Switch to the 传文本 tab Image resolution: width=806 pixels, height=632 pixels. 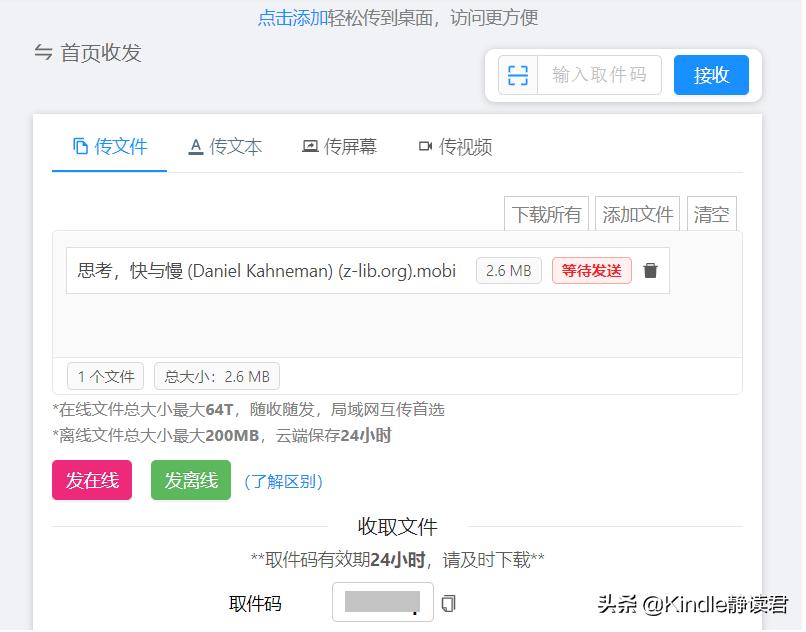pos(225,146)
